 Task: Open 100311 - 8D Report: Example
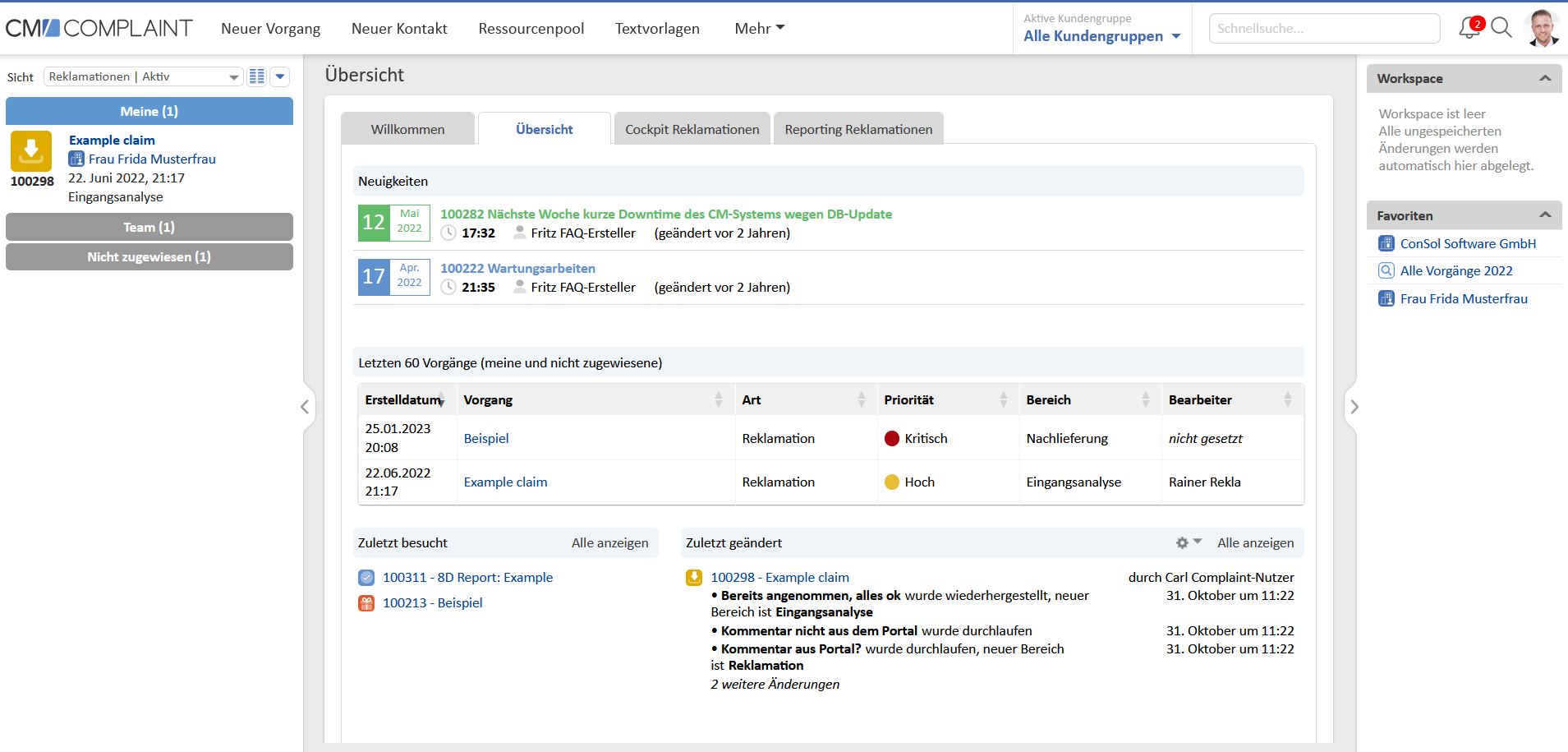pyautogui.click(x=467, y=577)
